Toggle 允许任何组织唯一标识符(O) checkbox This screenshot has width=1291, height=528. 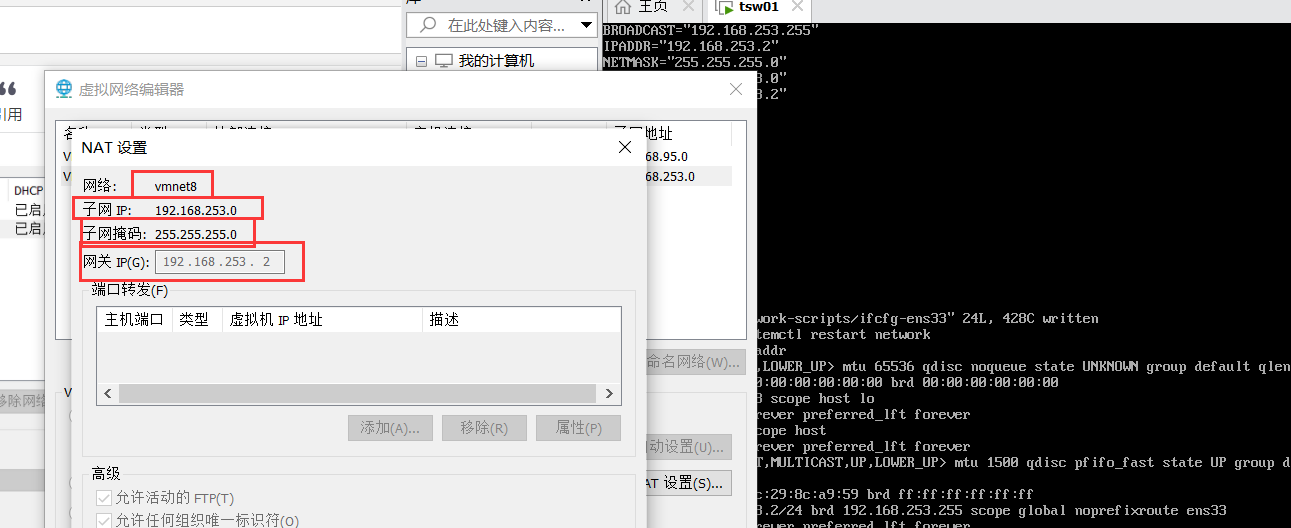[x=103, y=520]
